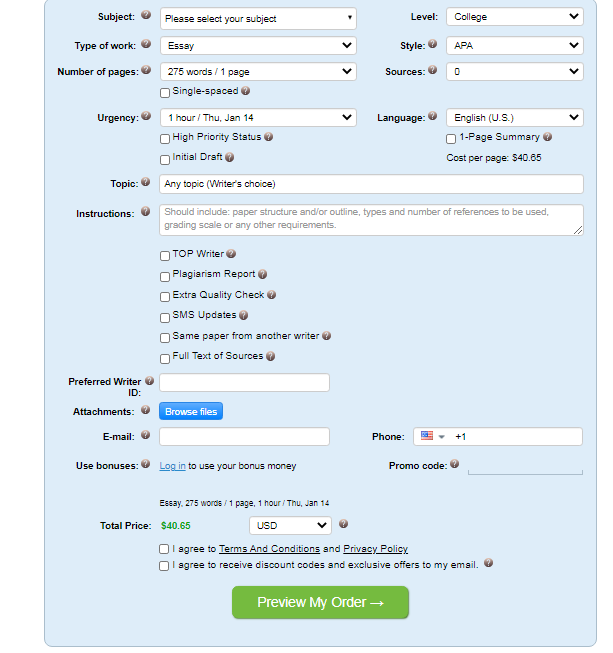613x653 pixels.
Task: Click help icon next to Subject label
Action: click(x=146, y=15)
